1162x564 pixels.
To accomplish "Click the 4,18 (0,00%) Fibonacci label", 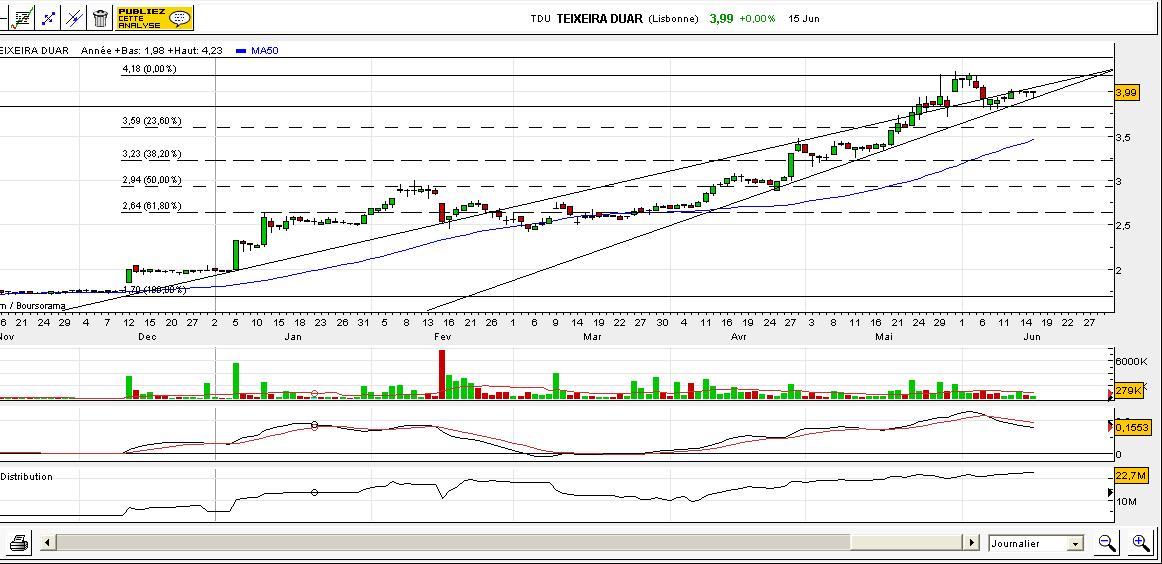I will click(149, 69).
